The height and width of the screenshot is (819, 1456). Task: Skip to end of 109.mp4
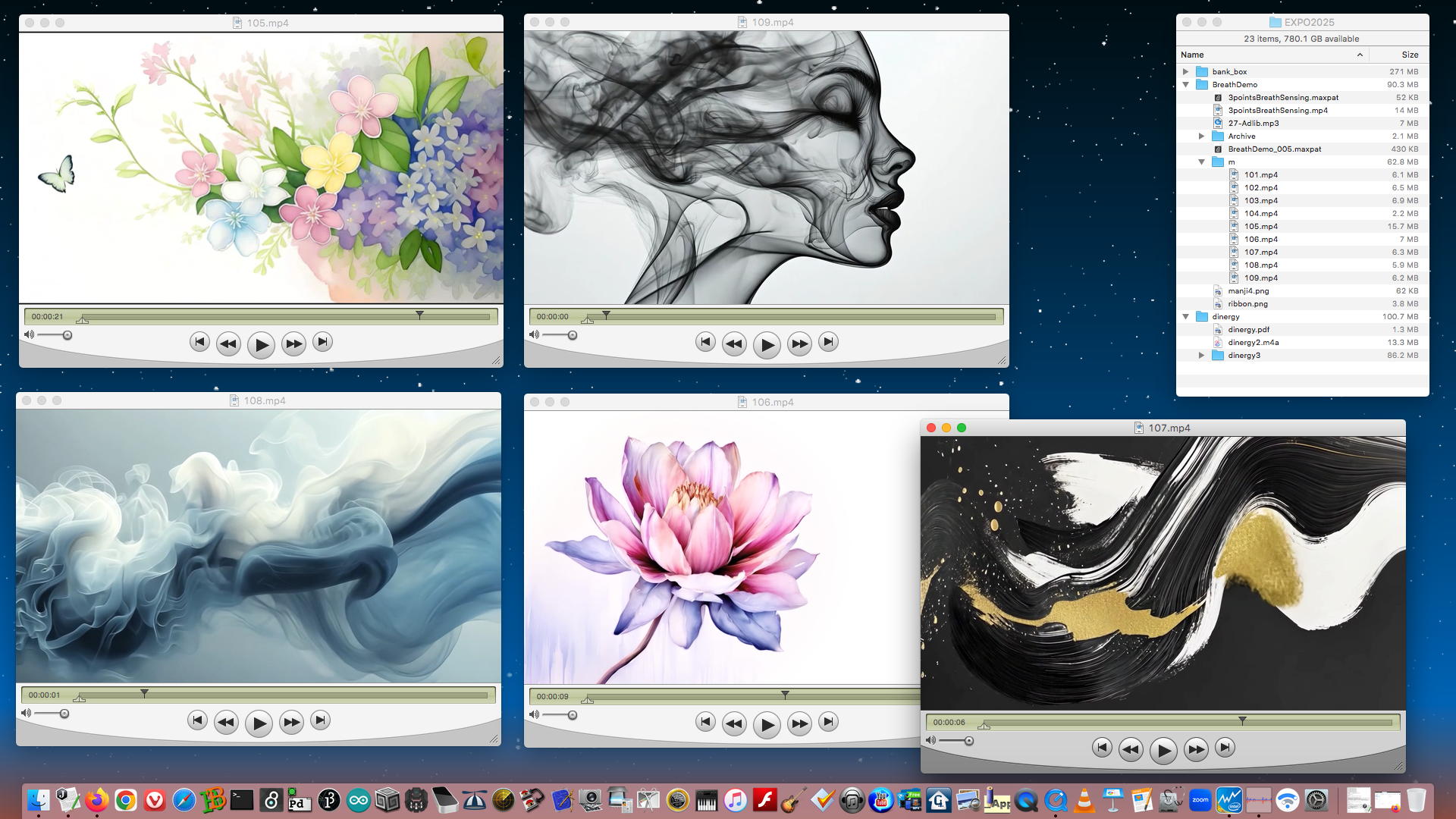[828, 342]
